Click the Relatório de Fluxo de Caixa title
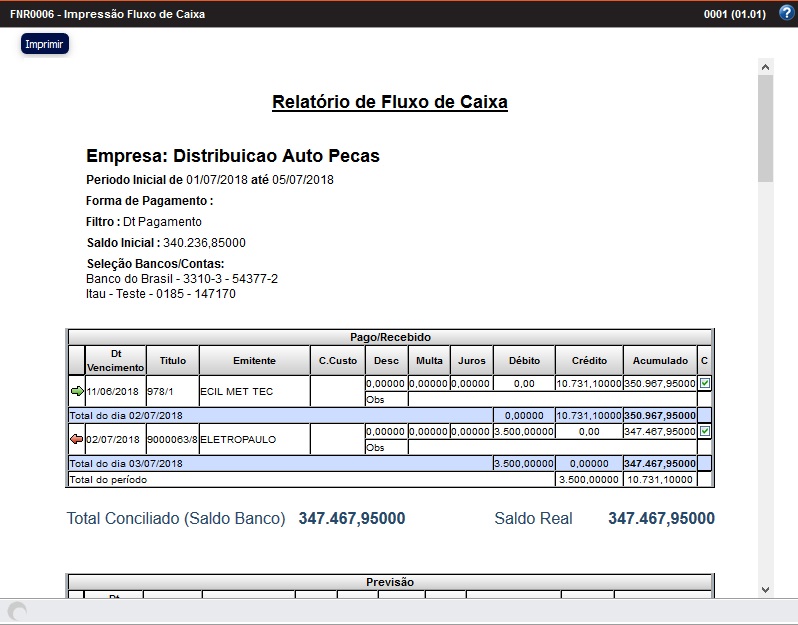Viewport: 798px width, 625px height. (x=390, y=102)
